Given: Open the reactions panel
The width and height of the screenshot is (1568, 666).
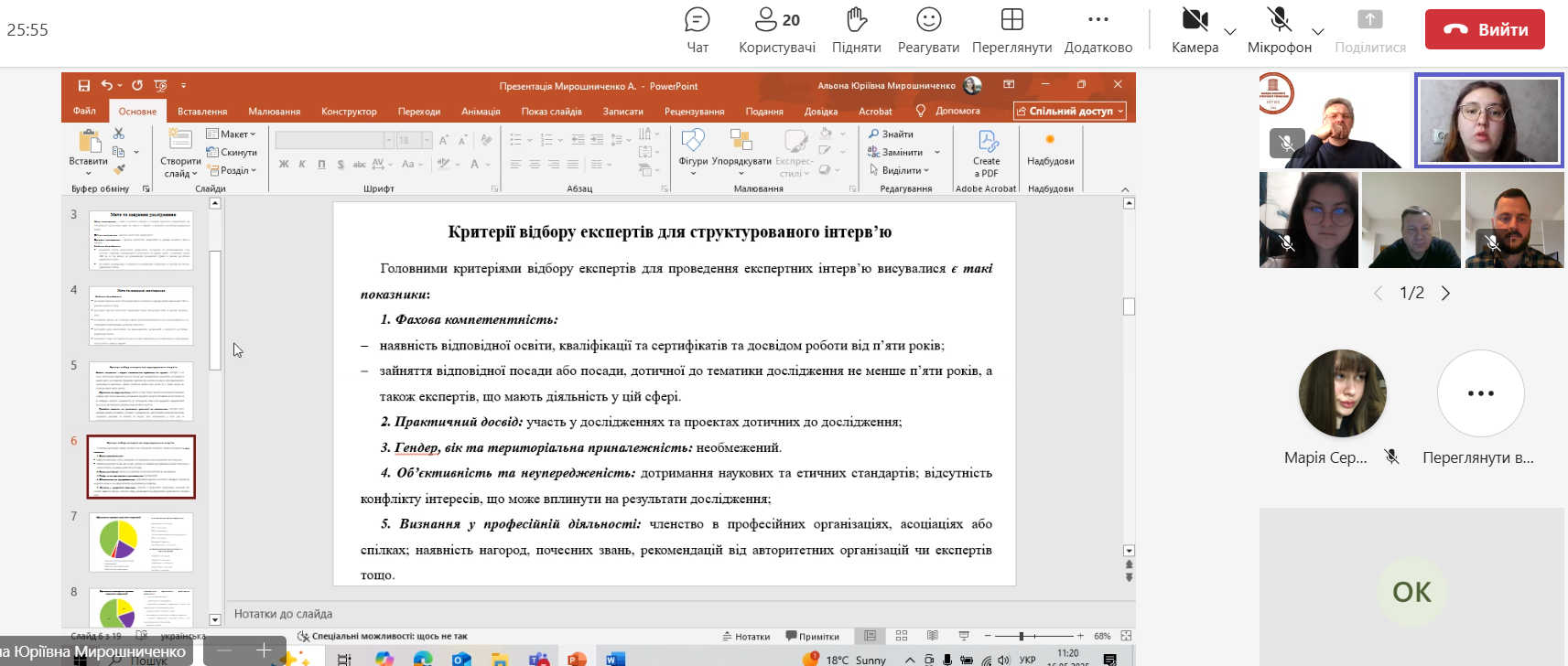Looking at the screenshot, I should pos(928,30).
